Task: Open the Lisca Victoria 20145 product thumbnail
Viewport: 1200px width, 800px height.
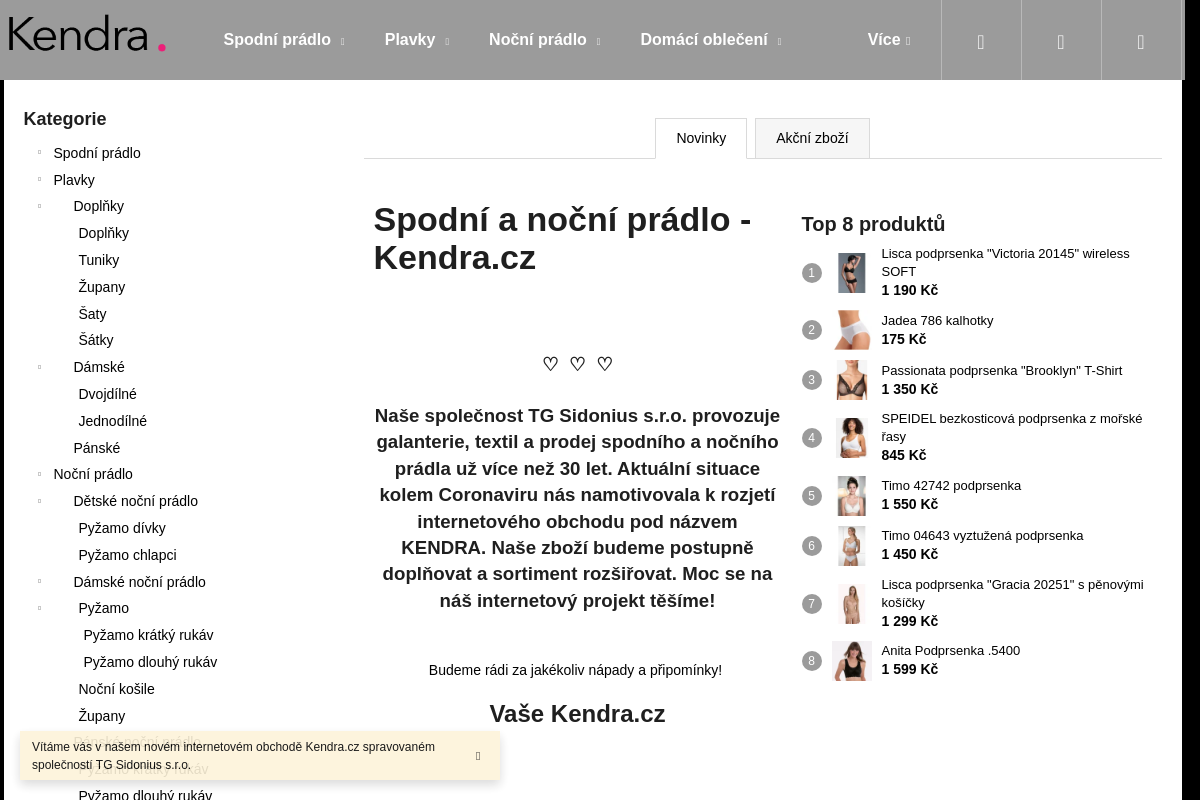Action: [852, 273]
